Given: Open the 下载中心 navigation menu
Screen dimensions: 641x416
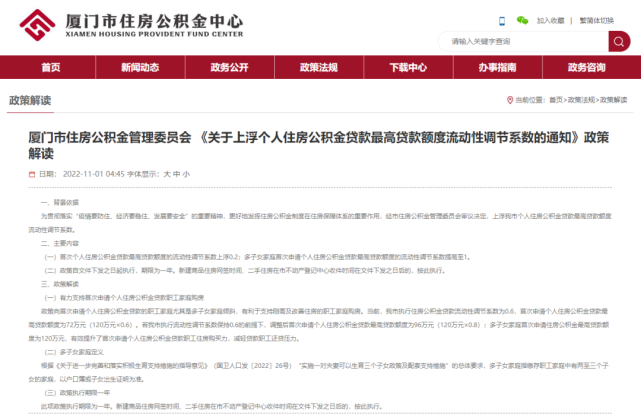Looking at the screenshot, I should (x=408, y=67).
